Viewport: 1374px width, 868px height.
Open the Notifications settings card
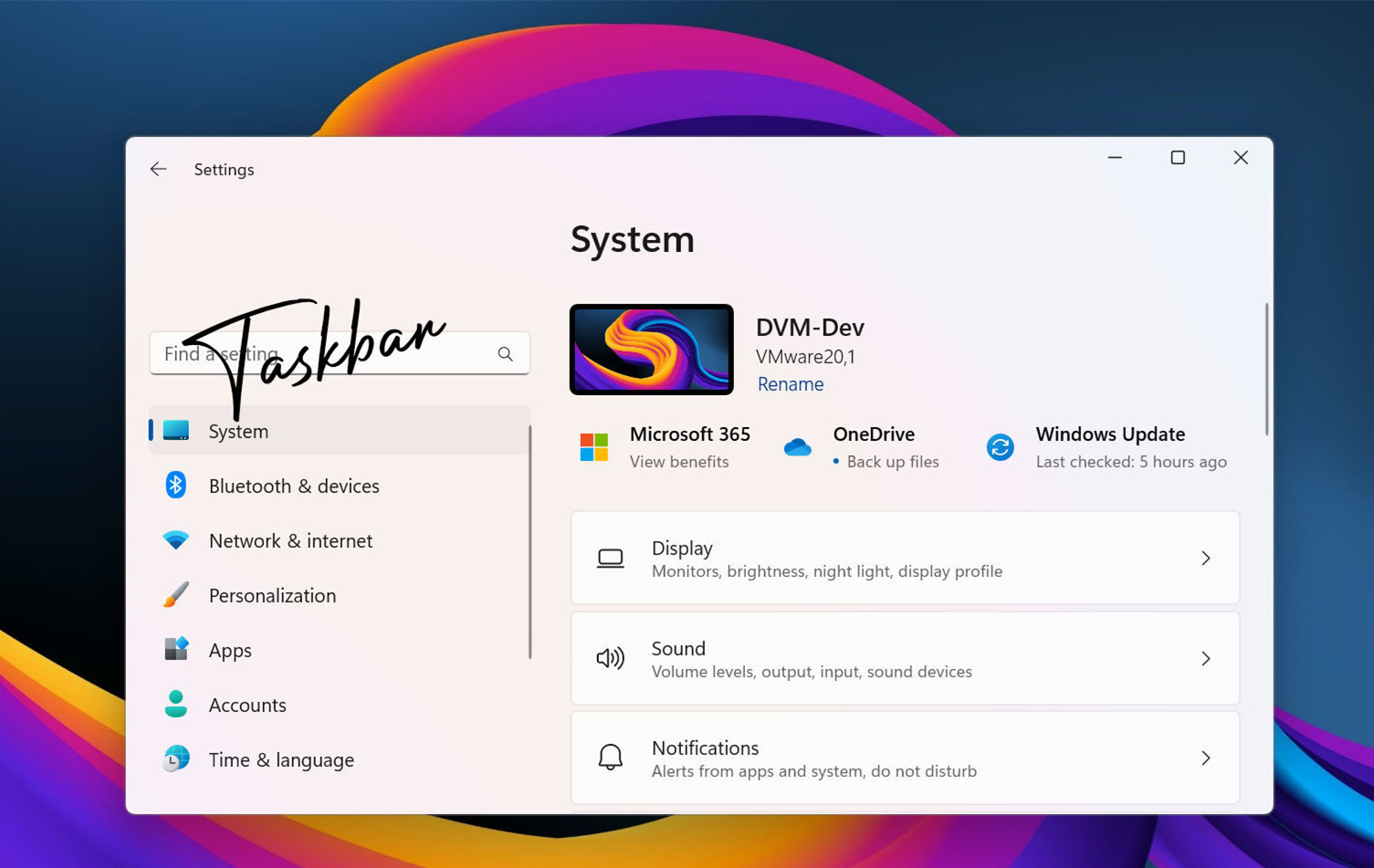coord(905,758)
